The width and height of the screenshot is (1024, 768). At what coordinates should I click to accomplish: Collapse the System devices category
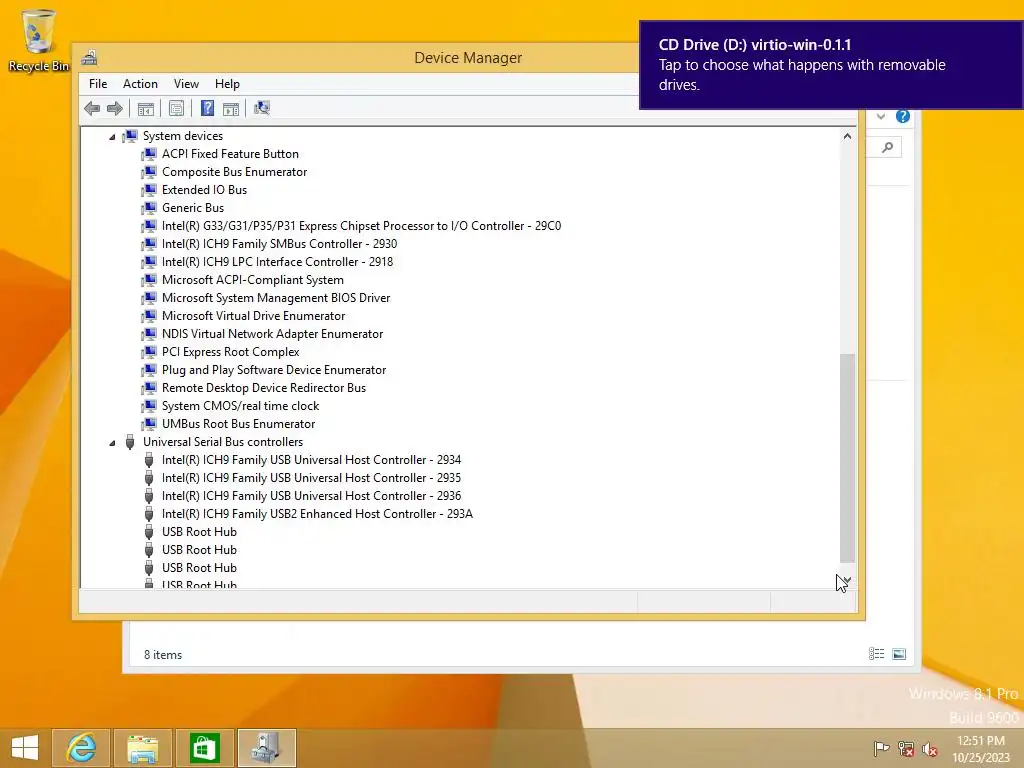(x=112, y=136)
